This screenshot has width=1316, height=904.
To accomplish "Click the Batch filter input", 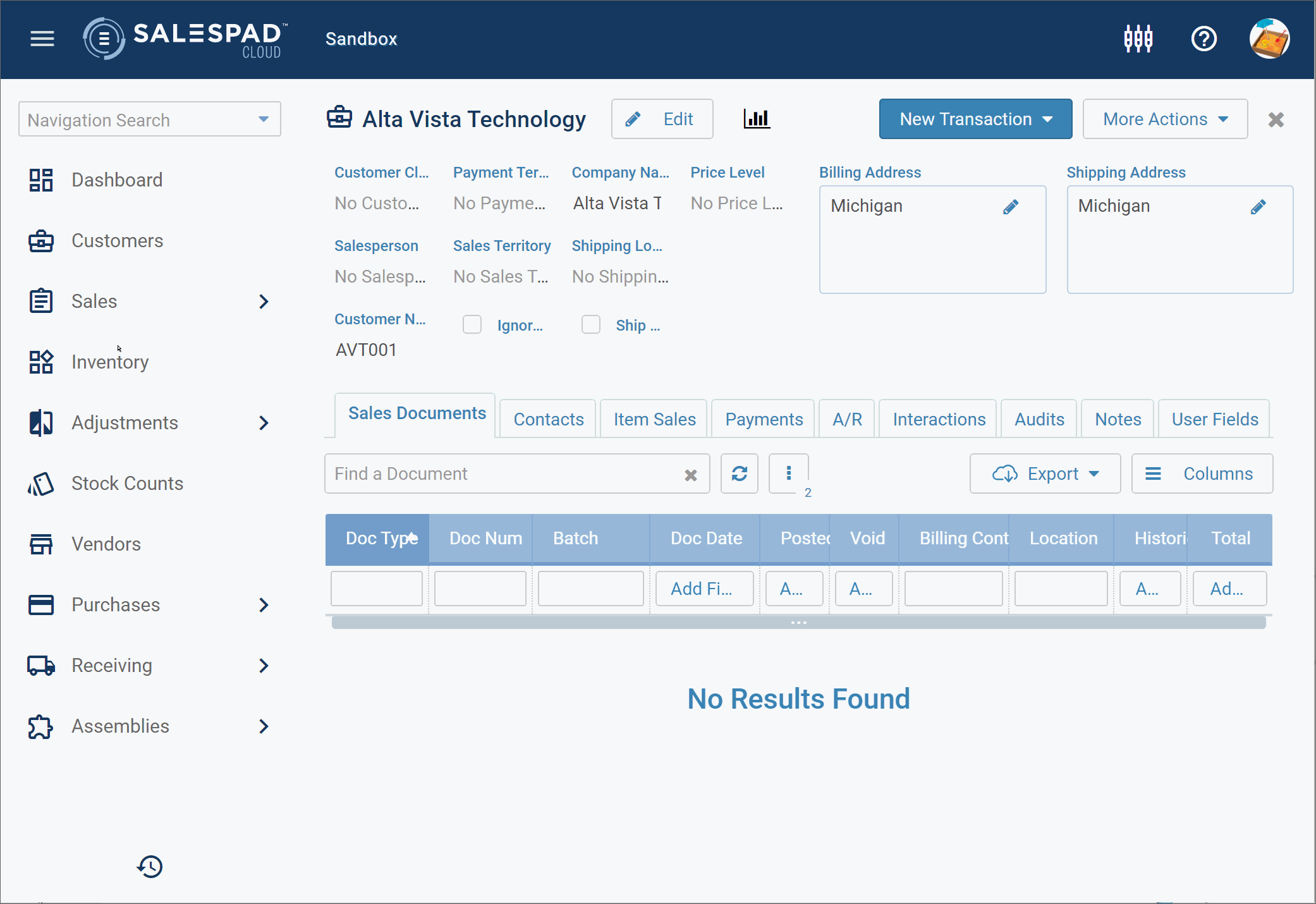I will pyautogui.click(x=590, y=589).
